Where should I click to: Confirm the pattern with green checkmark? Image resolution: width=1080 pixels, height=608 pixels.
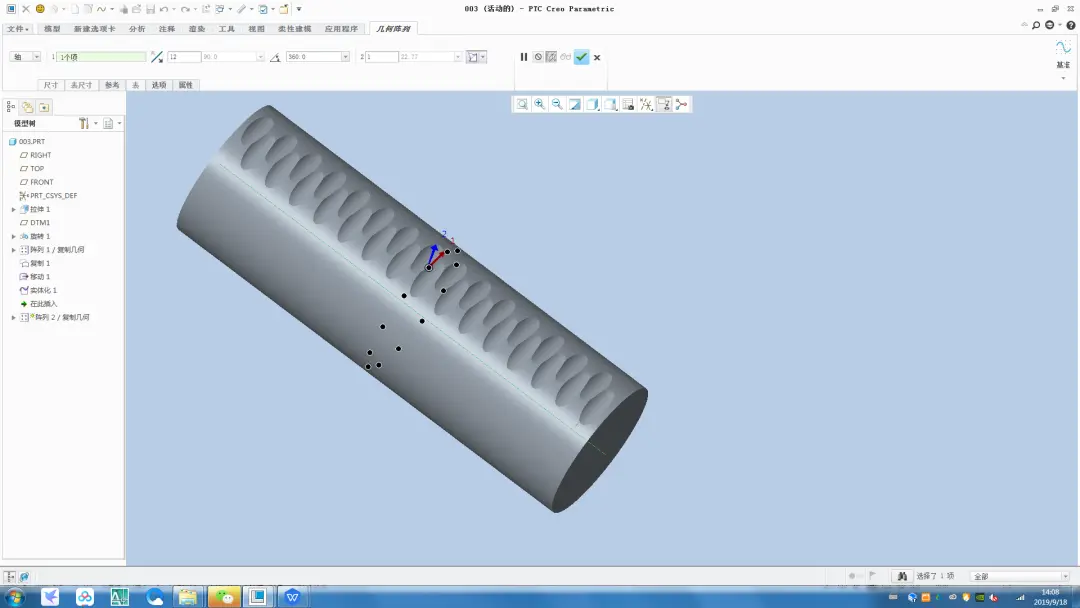pos(581,57)
